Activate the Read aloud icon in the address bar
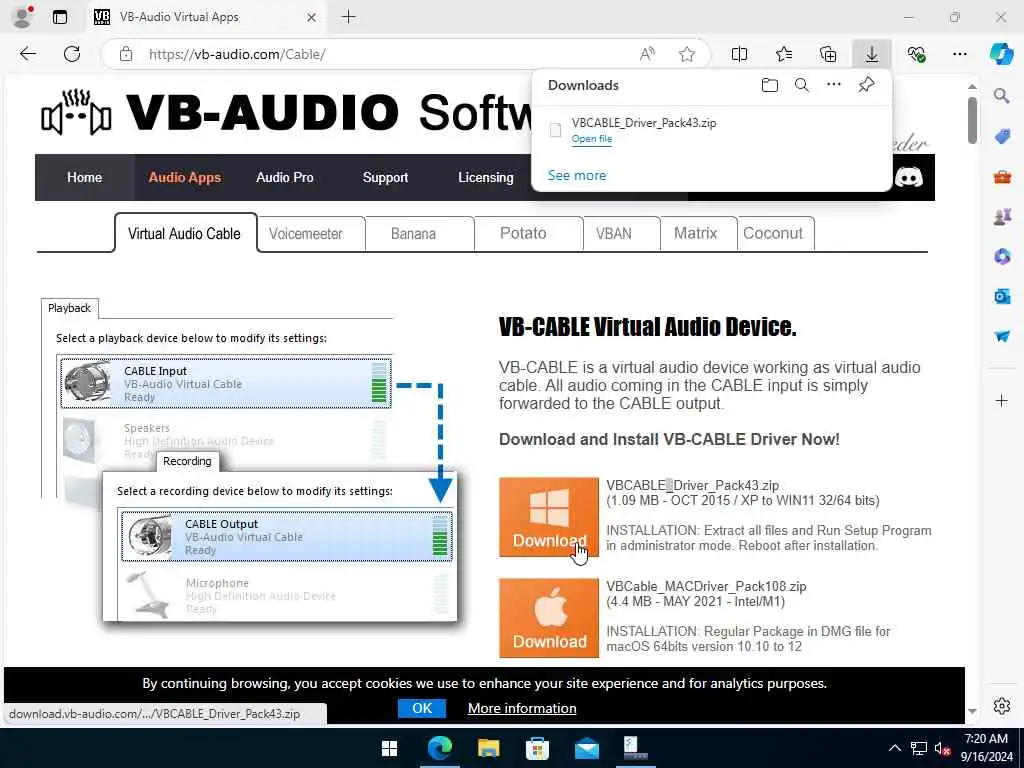 [x=647, y=54]
